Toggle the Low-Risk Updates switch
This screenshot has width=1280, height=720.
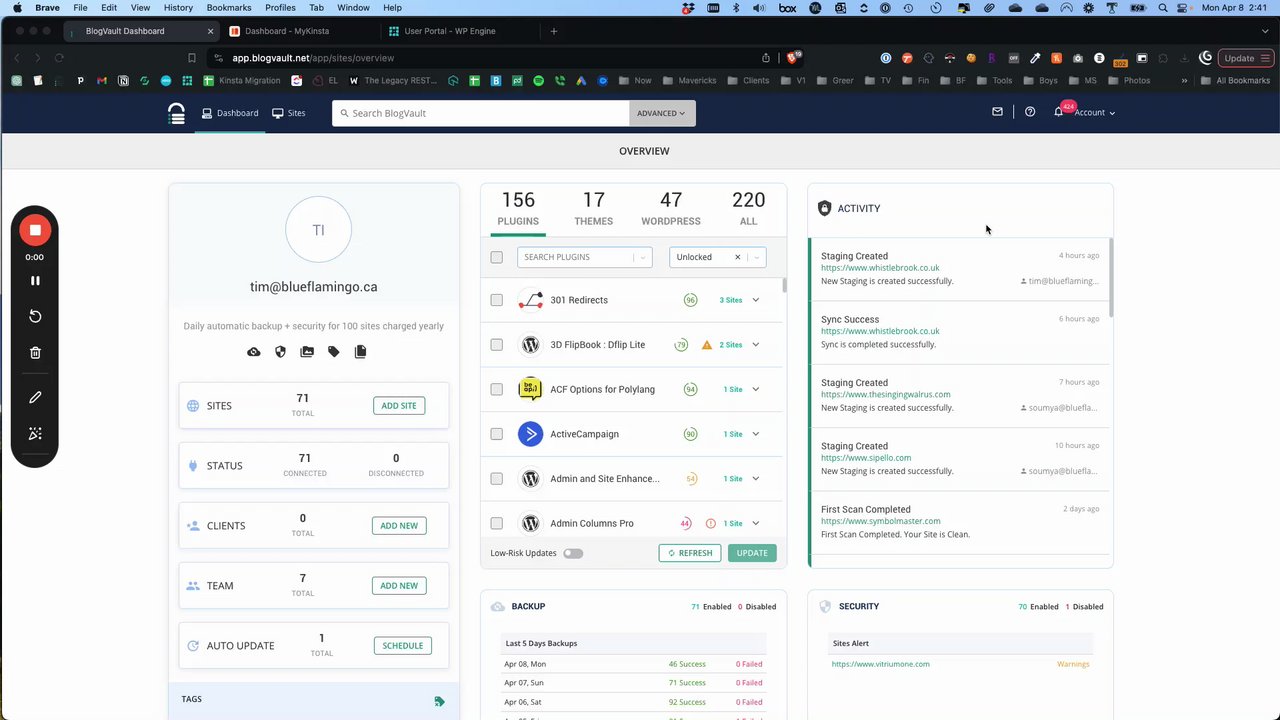pos(573,553)
